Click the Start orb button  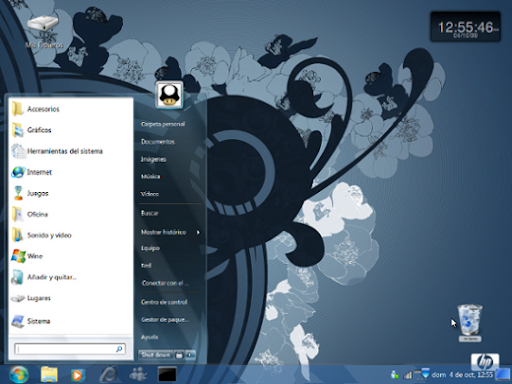pos(19,375)
